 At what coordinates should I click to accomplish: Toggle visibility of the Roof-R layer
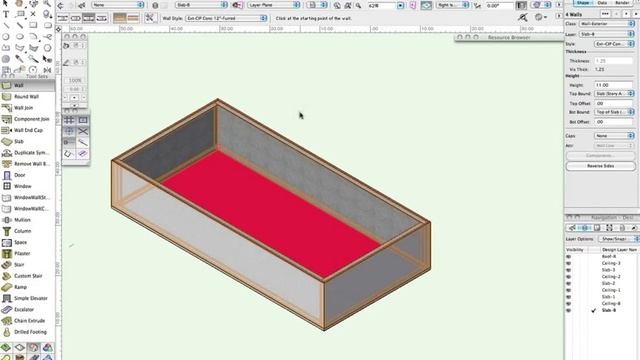[x=569, y=257]
